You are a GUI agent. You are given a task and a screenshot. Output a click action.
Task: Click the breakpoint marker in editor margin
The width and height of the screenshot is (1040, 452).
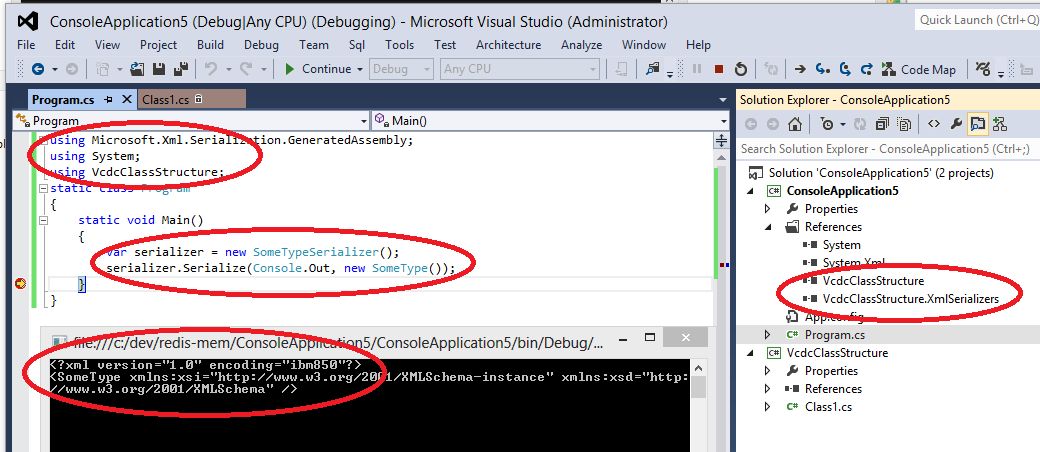(x=20, y=284)
